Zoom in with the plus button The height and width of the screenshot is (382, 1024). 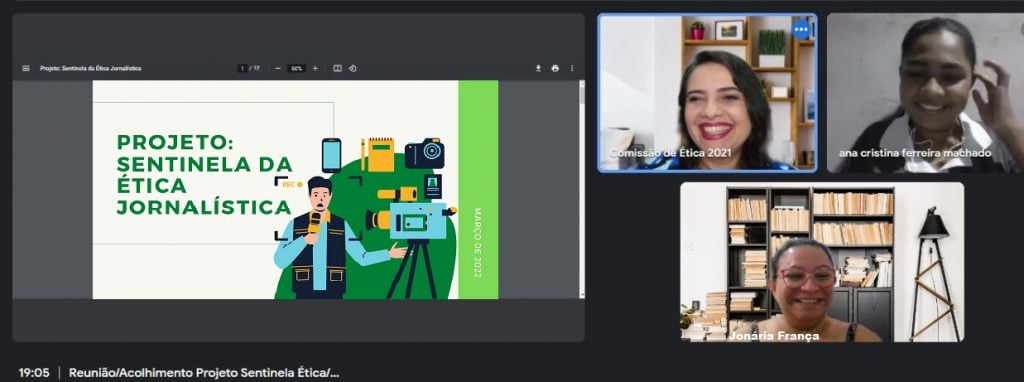(315, 68)
